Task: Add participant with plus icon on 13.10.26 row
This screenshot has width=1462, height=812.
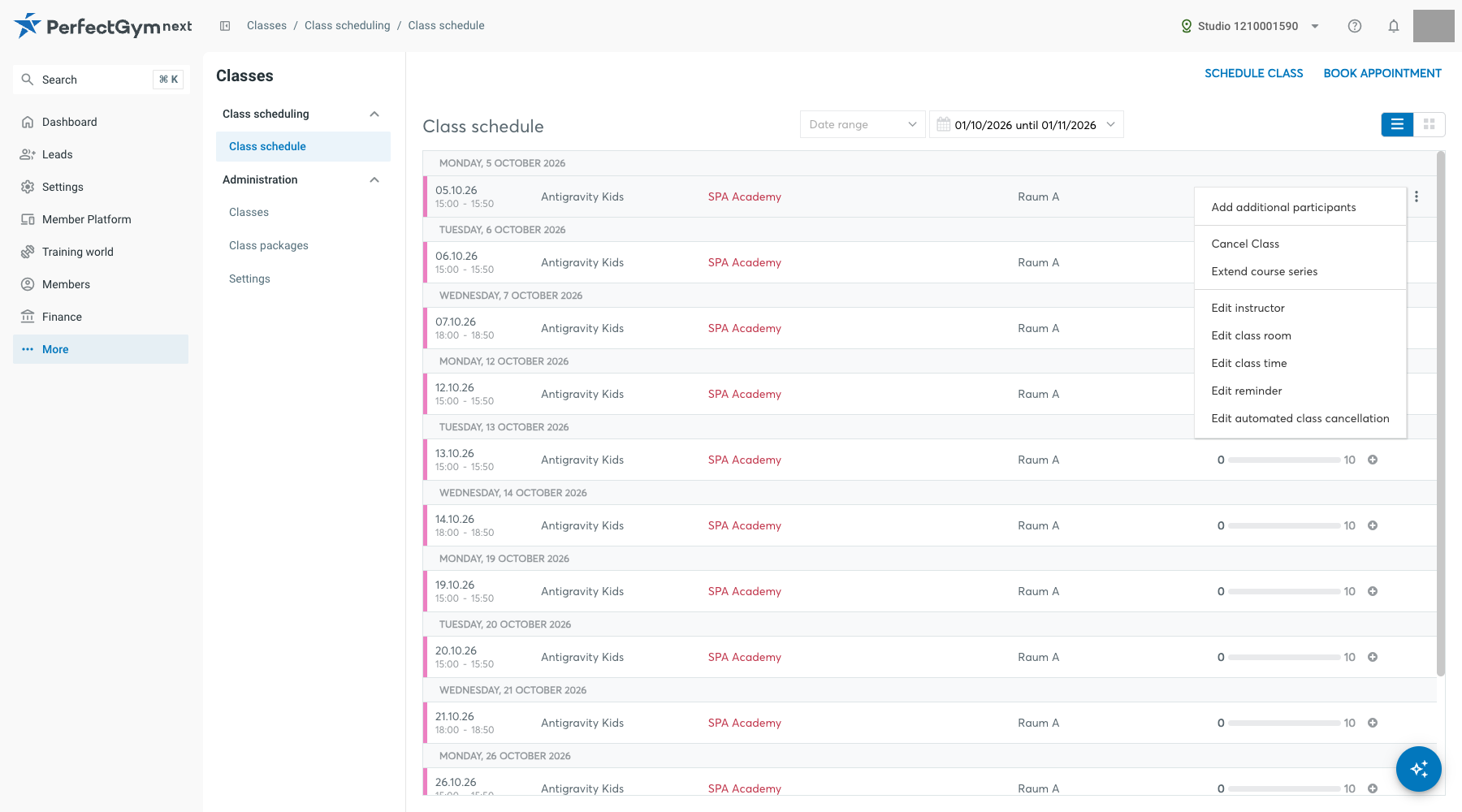Action: tap(1373, 460)
